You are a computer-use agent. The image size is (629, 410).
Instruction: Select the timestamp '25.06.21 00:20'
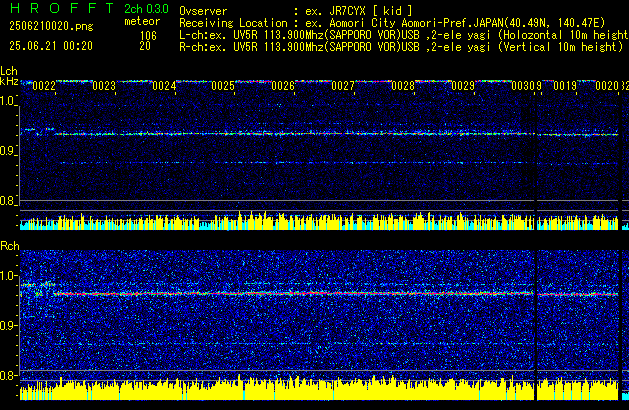tap(51, 46)
